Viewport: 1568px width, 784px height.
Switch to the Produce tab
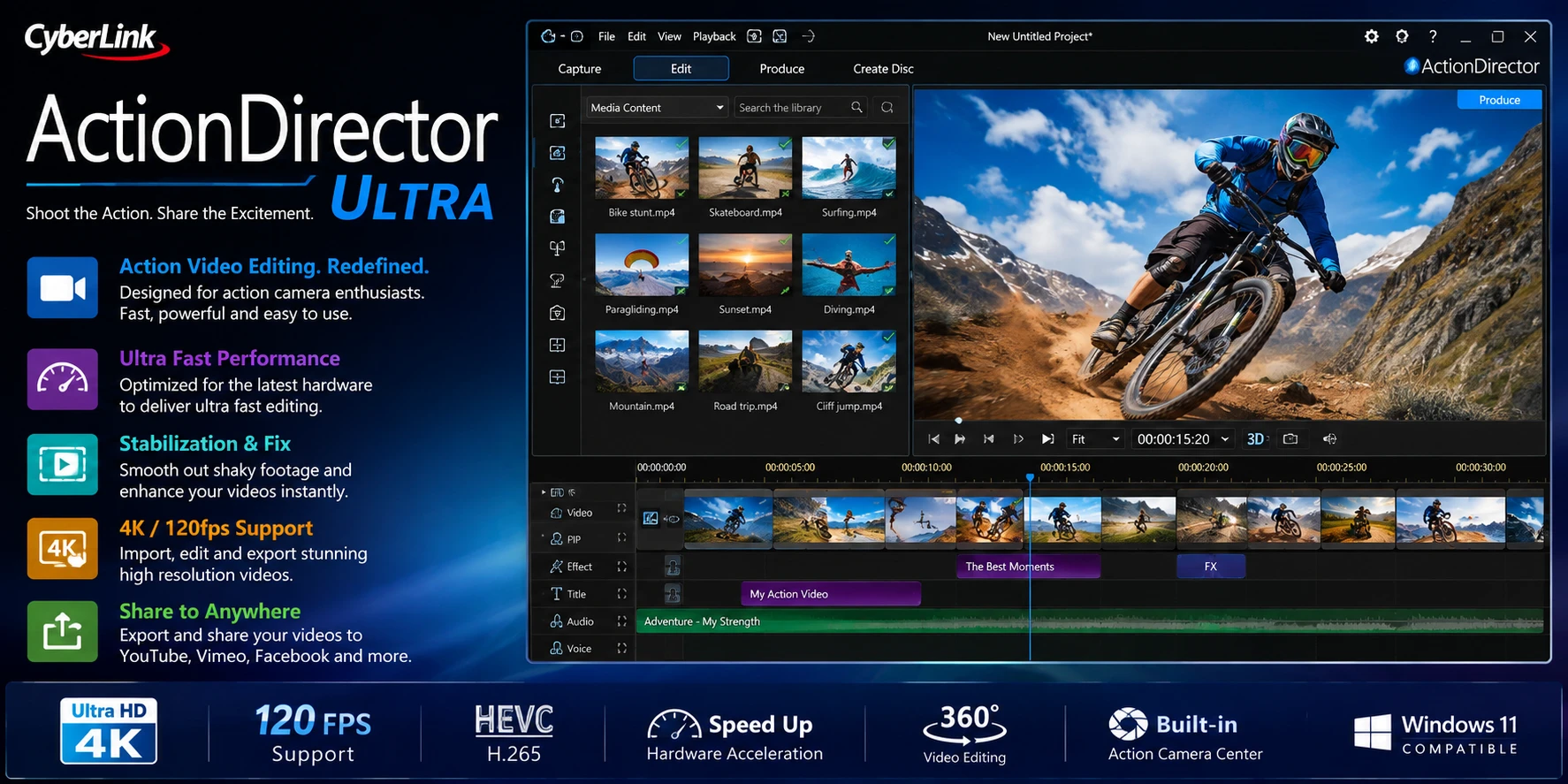point(782,68)
